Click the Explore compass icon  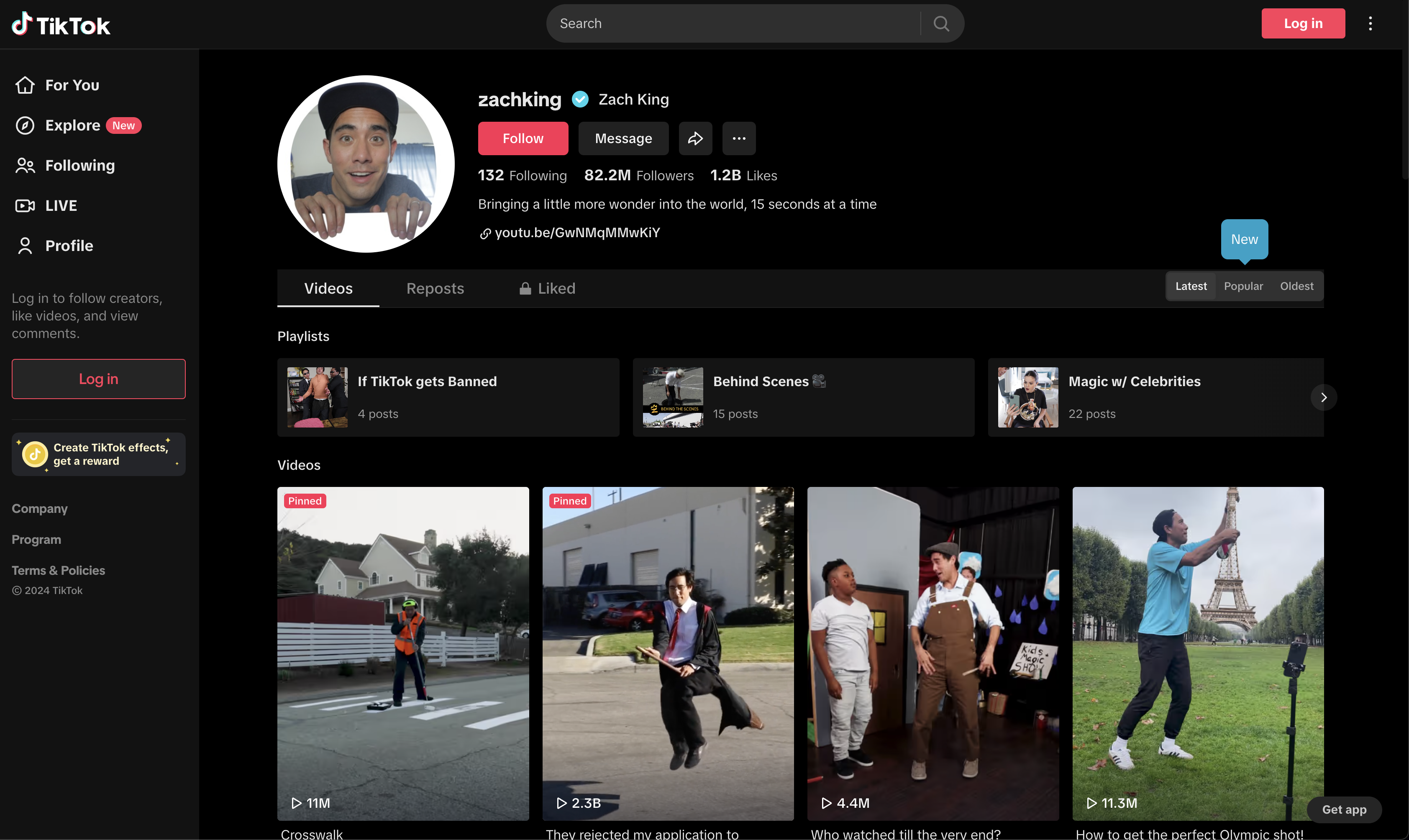pos(25,125)
